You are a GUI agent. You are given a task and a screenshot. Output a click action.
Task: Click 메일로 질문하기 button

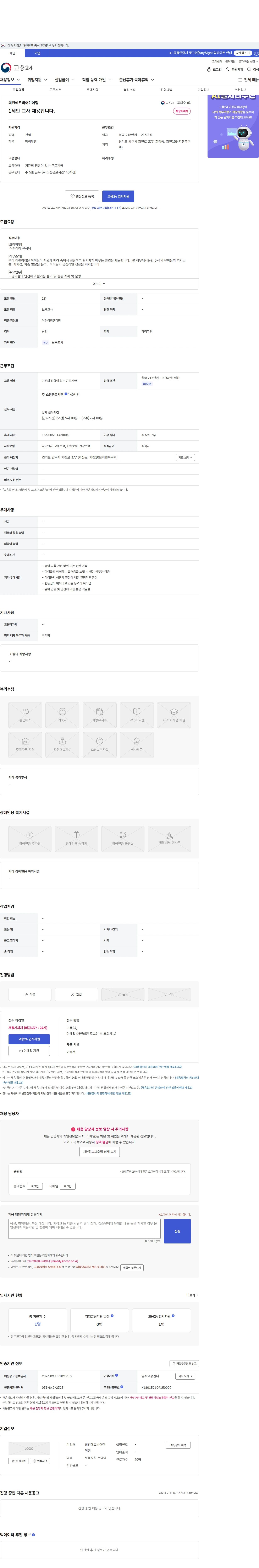click(132, 1268)
